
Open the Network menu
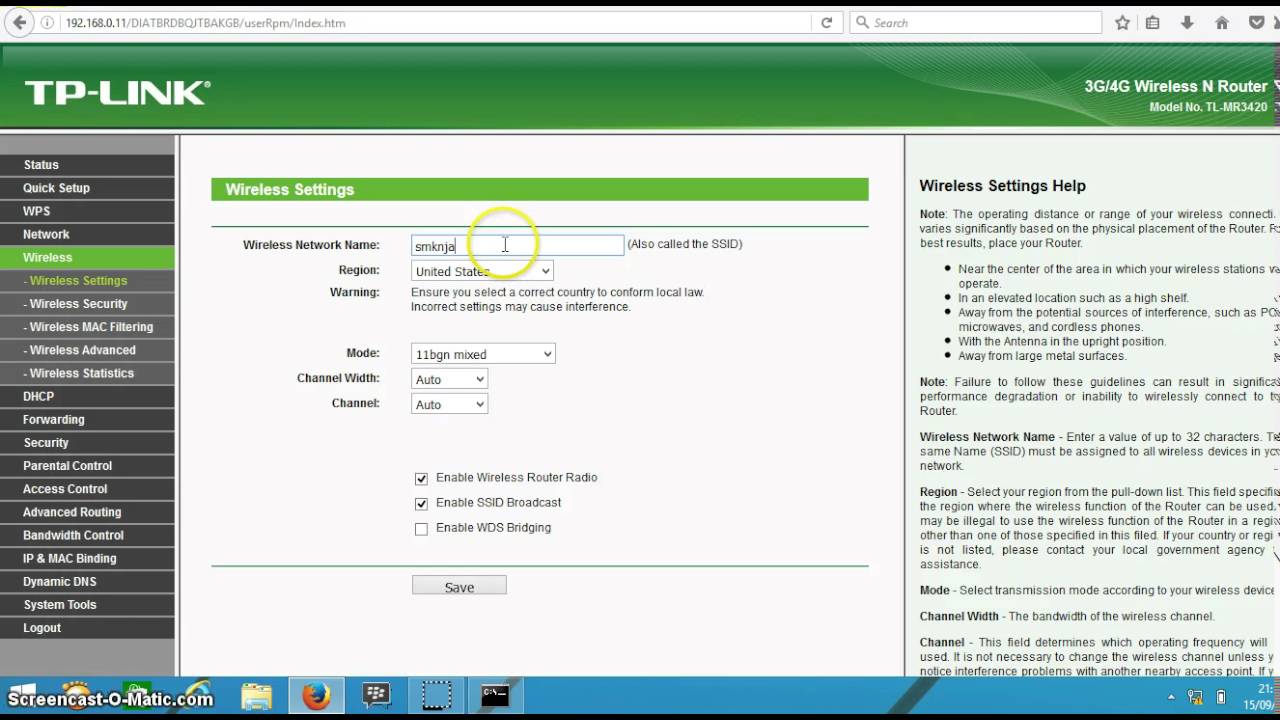(87, 234)
